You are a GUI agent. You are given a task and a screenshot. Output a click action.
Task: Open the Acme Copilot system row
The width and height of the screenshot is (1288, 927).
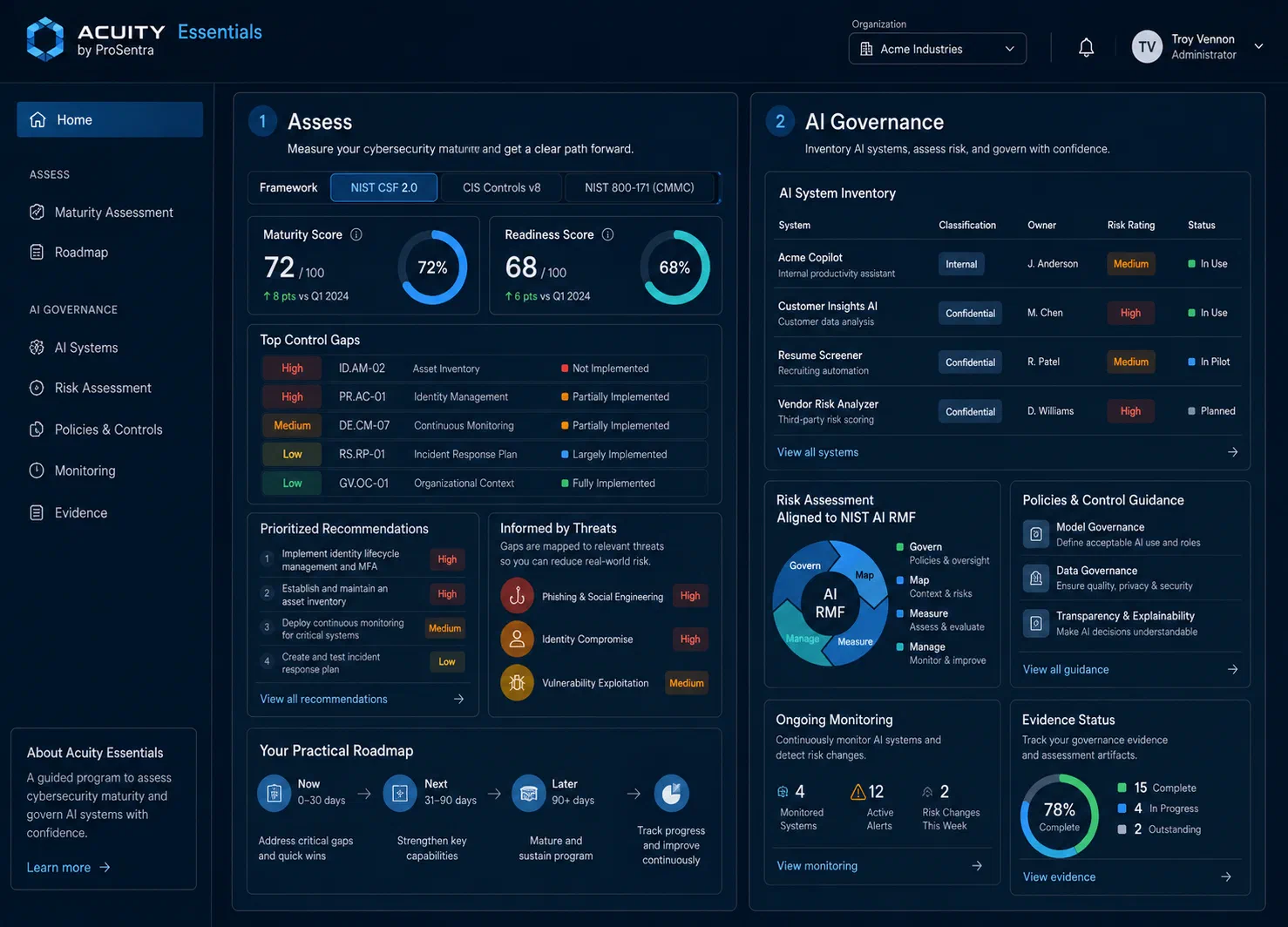[1007, 264]
